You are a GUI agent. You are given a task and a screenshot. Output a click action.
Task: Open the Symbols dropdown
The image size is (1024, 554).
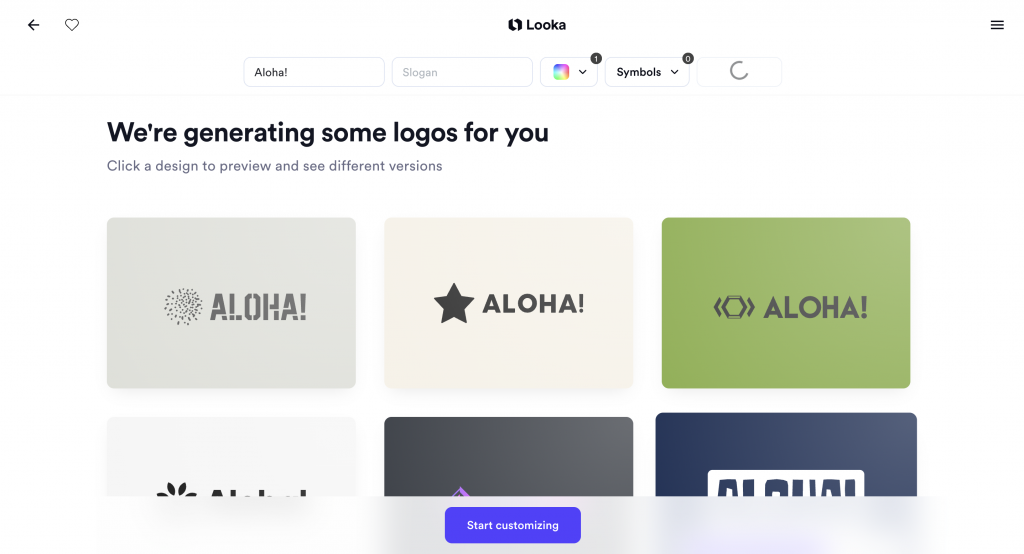(x=647, y=72)
